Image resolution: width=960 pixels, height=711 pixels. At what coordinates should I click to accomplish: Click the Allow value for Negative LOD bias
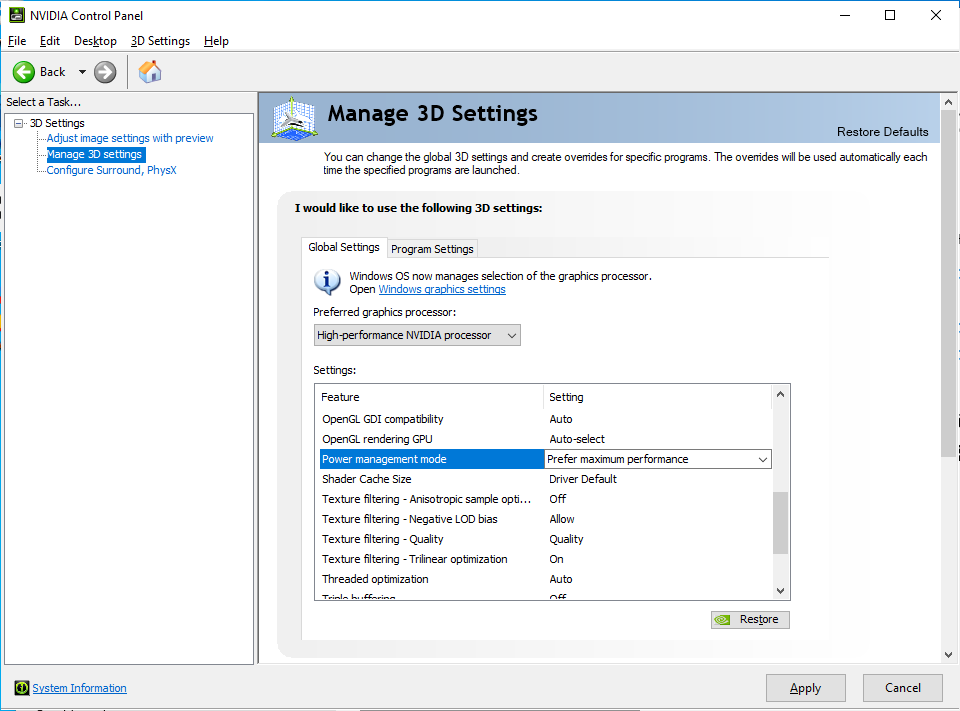[x=561, y=519]
